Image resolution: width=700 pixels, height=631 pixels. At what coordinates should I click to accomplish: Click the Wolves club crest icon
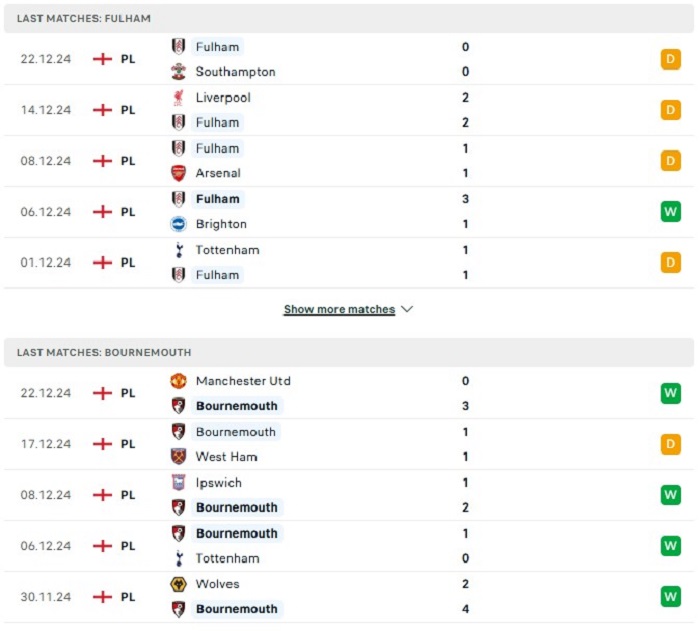click(x=178, y=584)
